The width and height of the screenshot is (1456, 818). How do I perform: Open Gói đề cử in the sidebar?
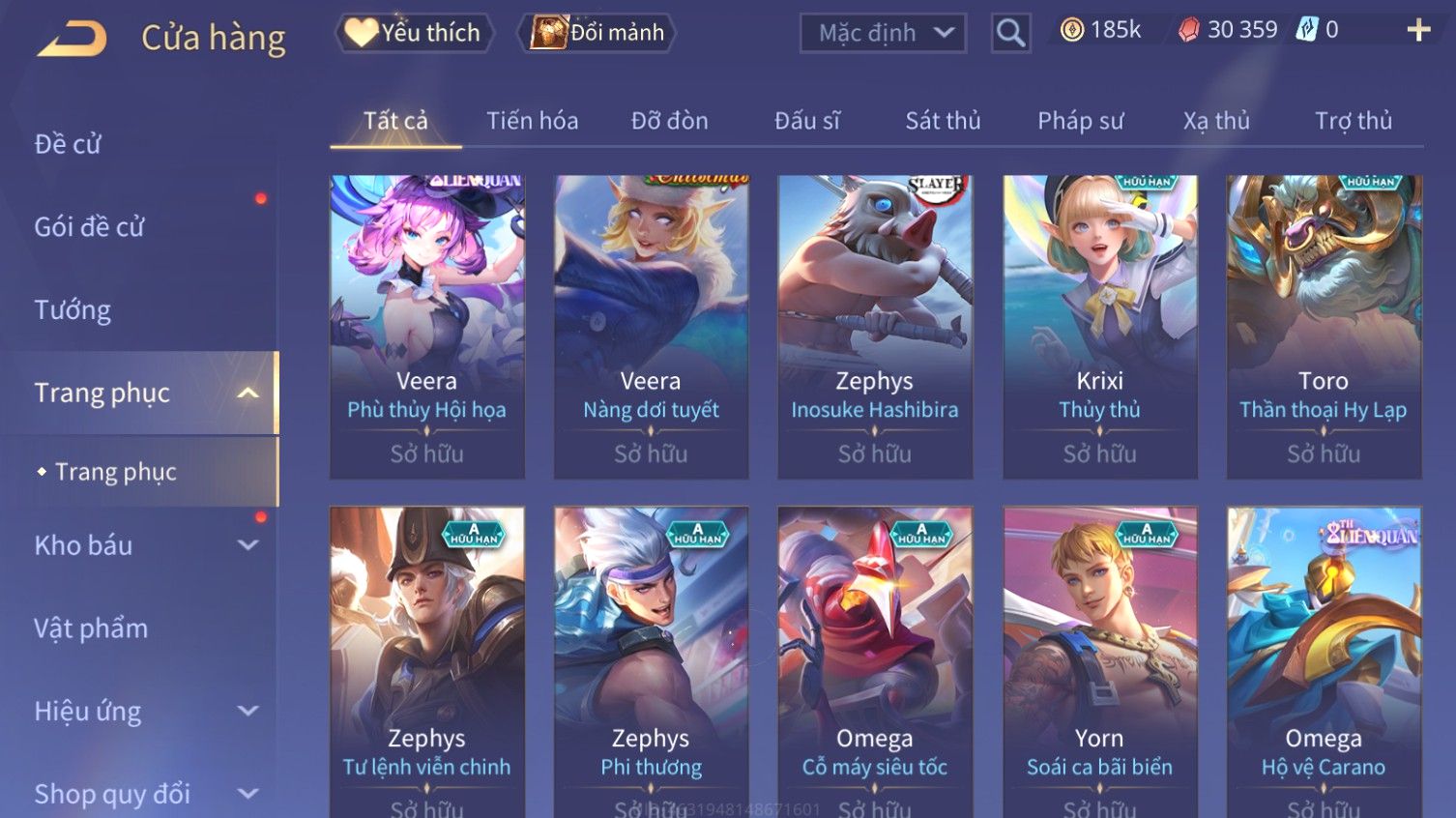[89, 227]
